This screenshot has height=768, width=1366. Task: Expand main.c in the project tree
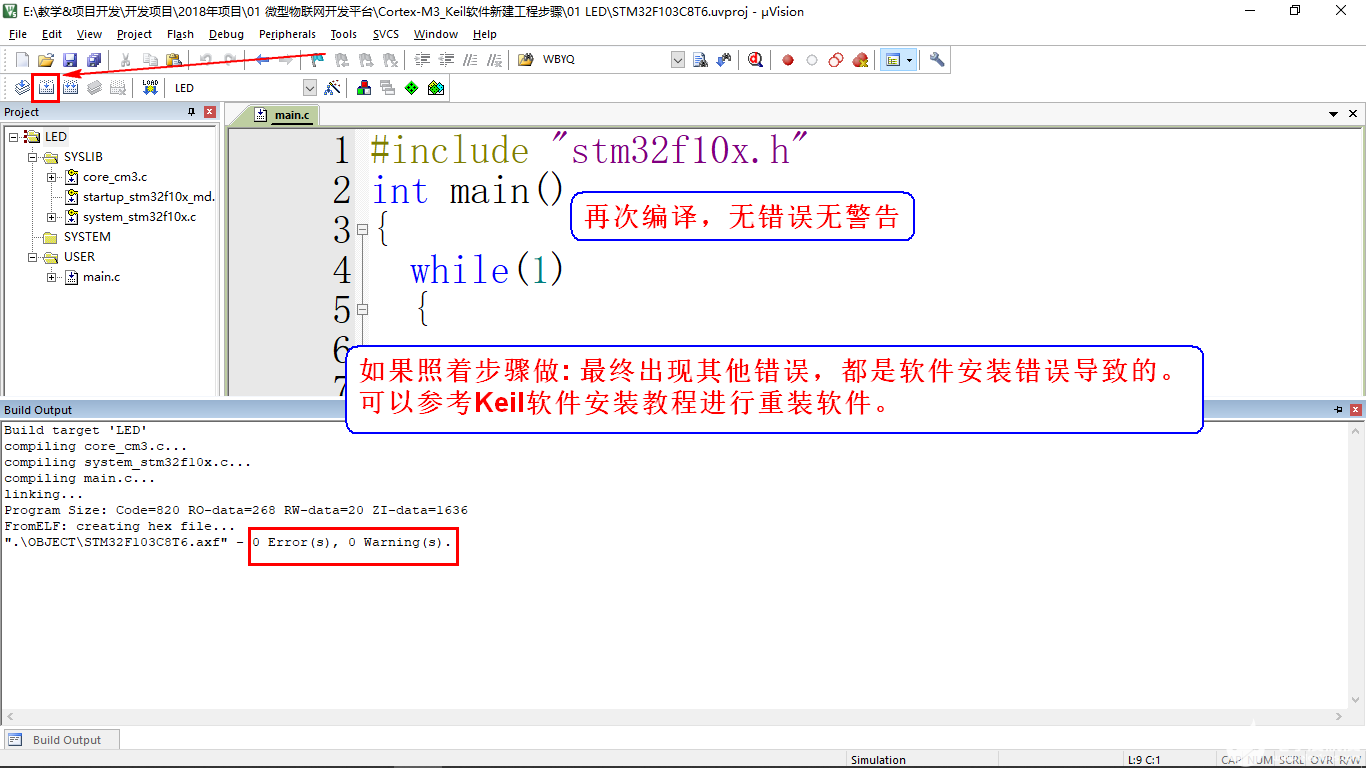tap(52, 277)
